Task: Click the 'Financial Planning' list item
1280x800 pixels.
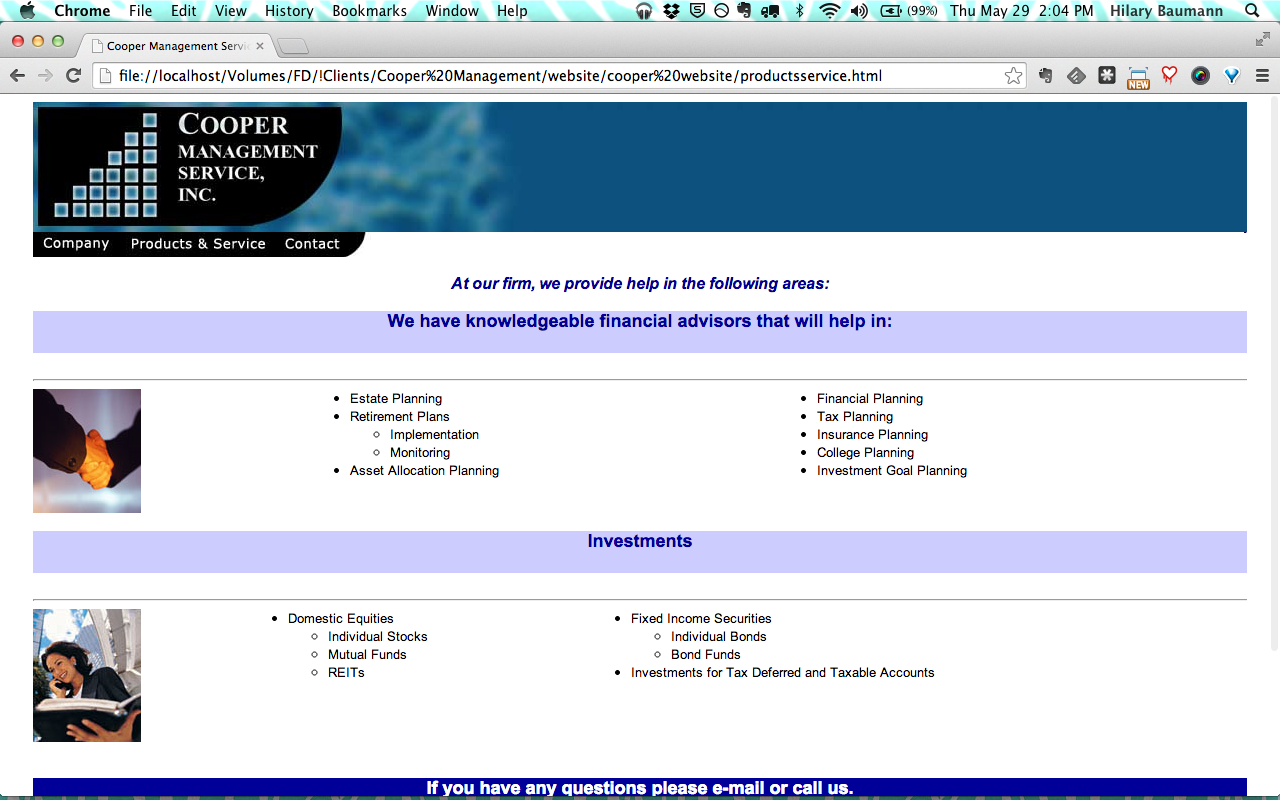Action: click(870, 398)
